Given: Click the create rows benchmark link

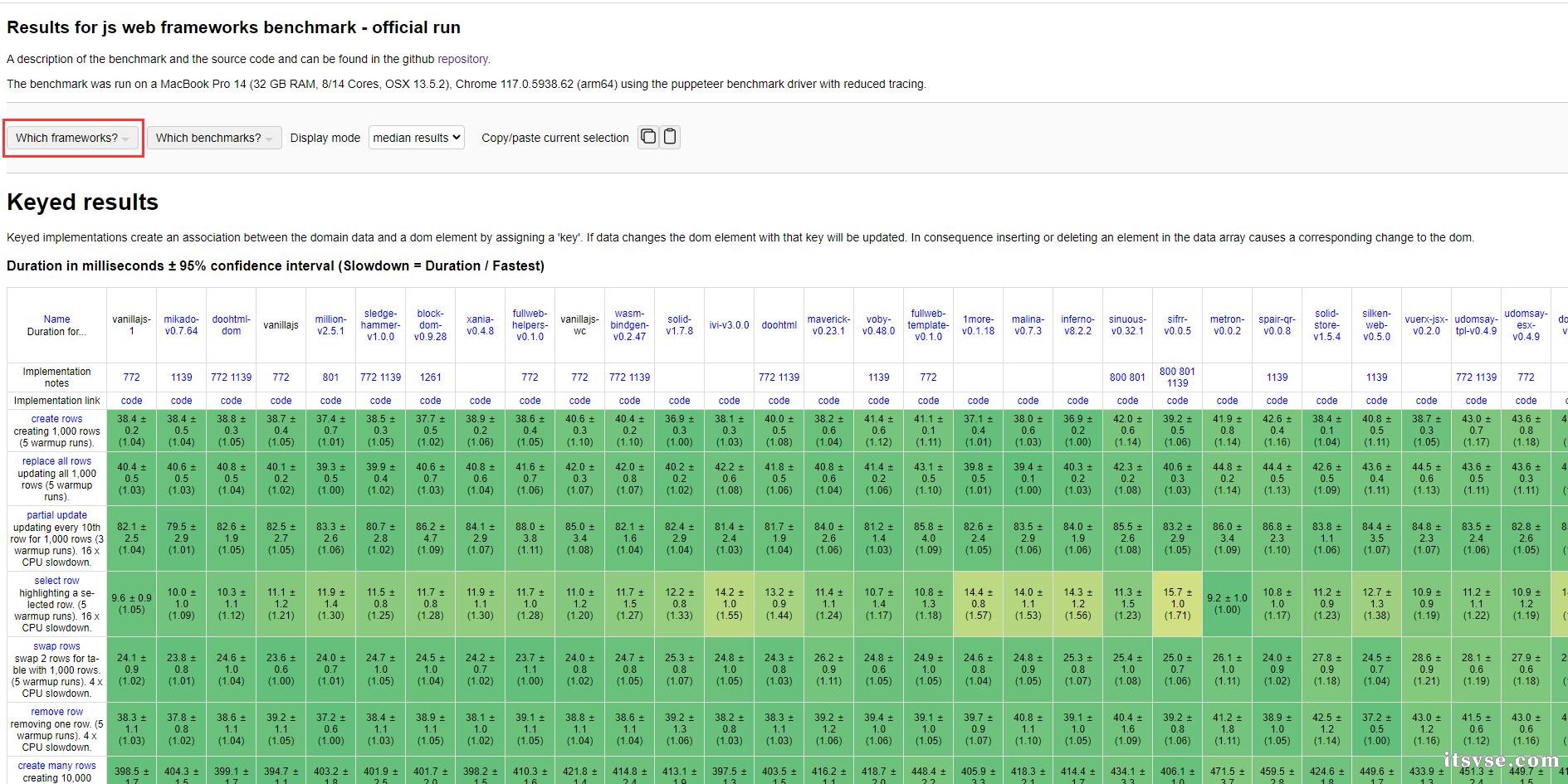Looking at the screenshot, I should coord(56,419).
